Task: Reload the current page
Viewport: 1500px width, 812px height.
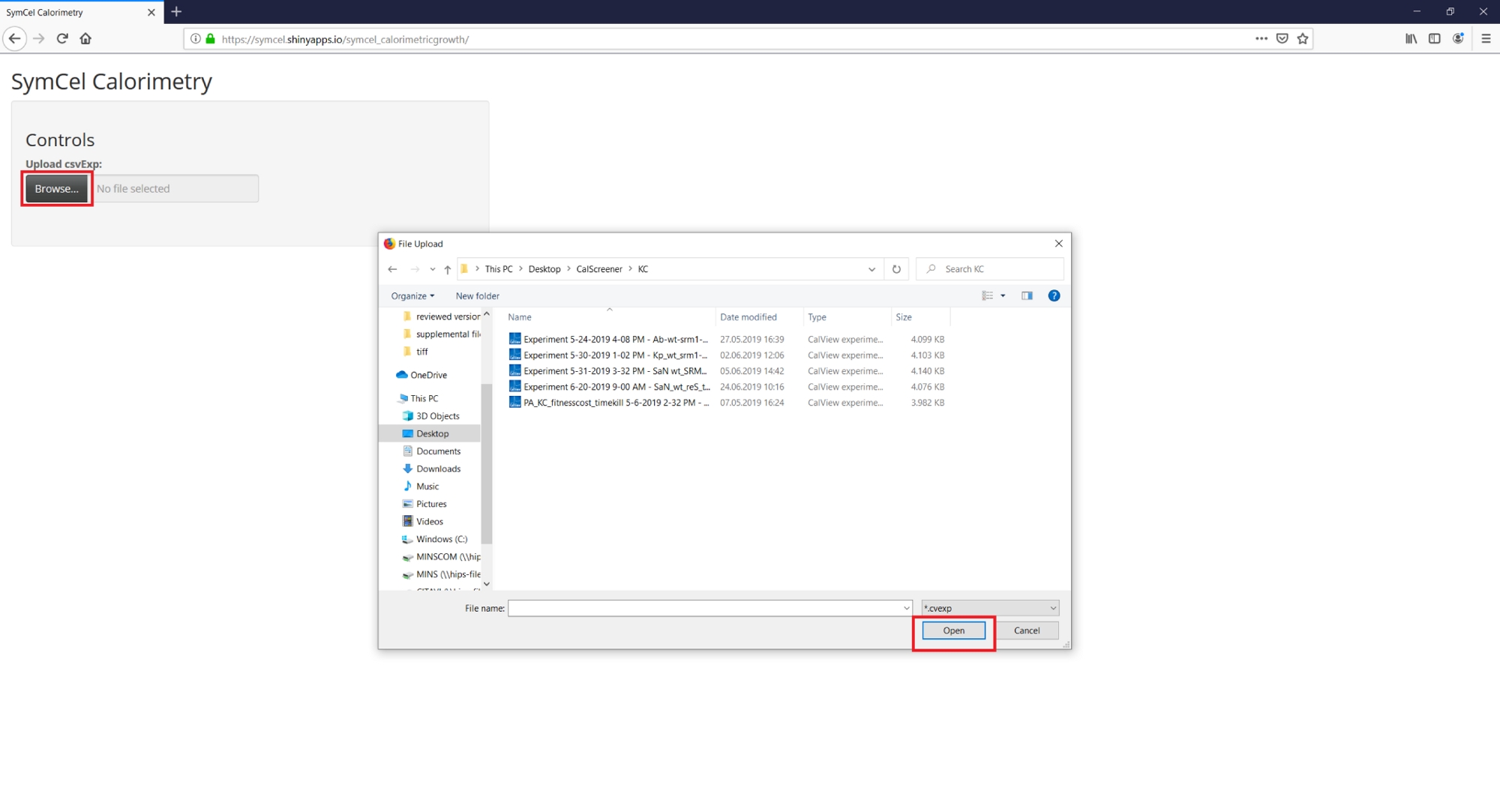Action: coord(62,39)
